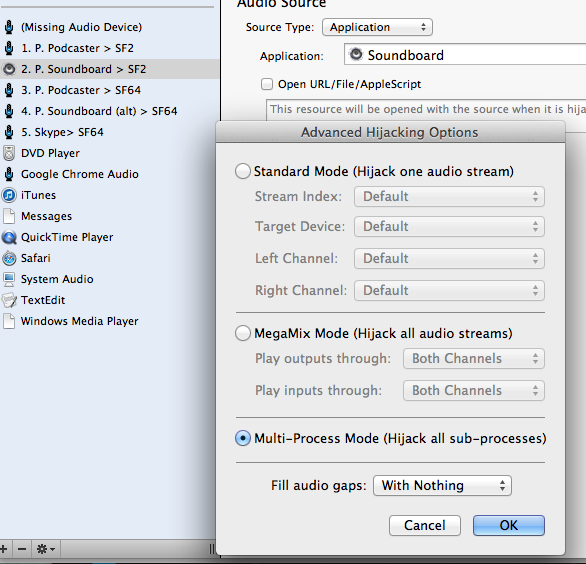Click the minus icon to remove the source
Image resolution: width=586 pixels, height=564 pixels.
click(22, 549)
